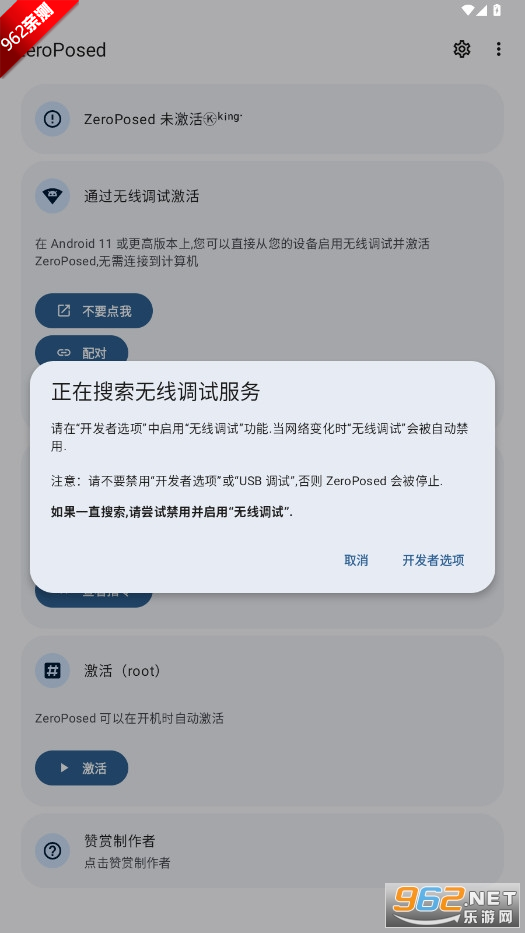Image resolution: width=525 pixels, height=933 pixels.
Task: Tap the exclamation status icon
Action: [x=52, y=119]
